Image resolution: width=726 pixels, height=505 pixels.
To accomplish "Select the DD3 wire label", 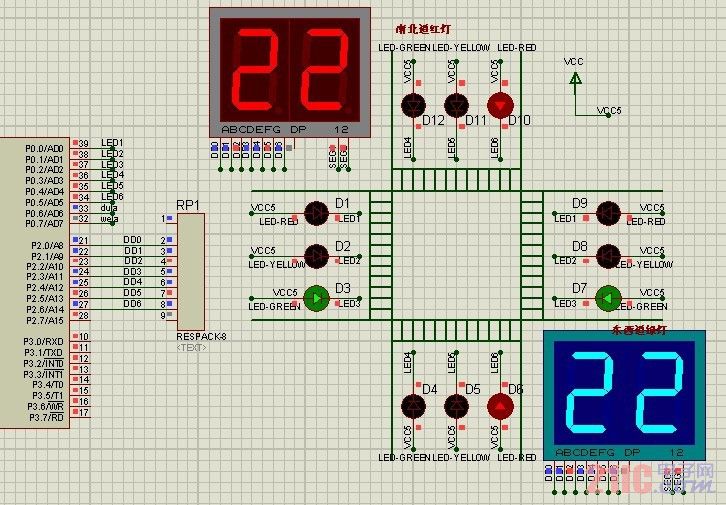I will click(x=132, y=272).
